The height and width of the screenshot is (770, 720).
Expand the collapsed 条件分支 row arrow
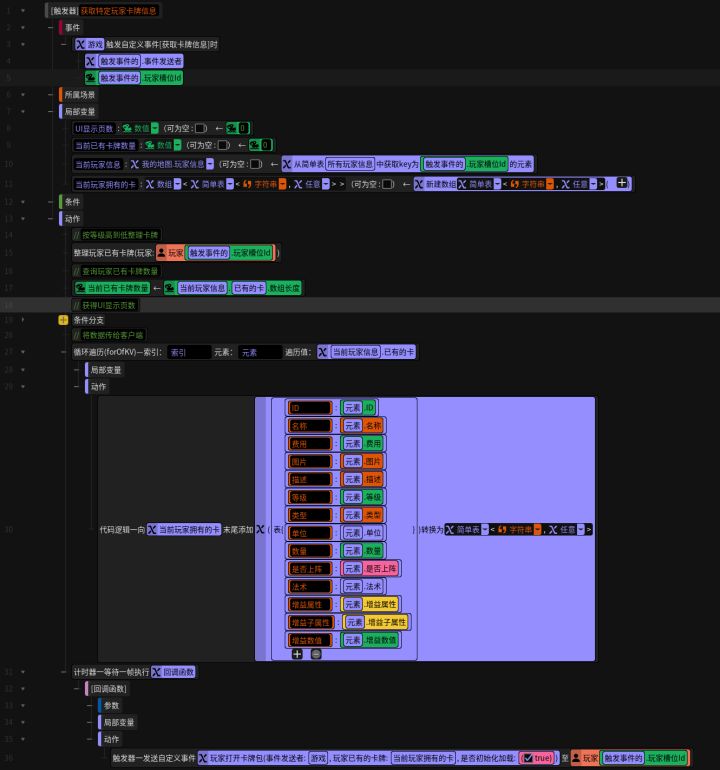(x=23, y=320)
